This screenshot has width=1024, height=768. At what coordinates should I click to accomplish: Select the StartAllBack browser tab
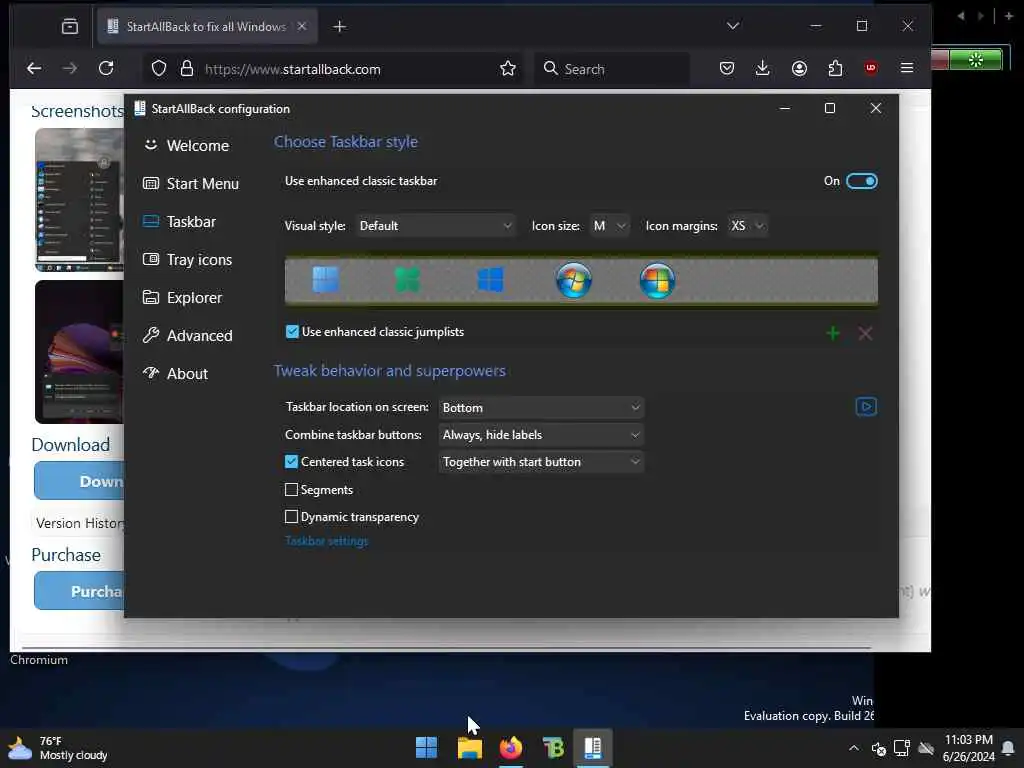206,27
